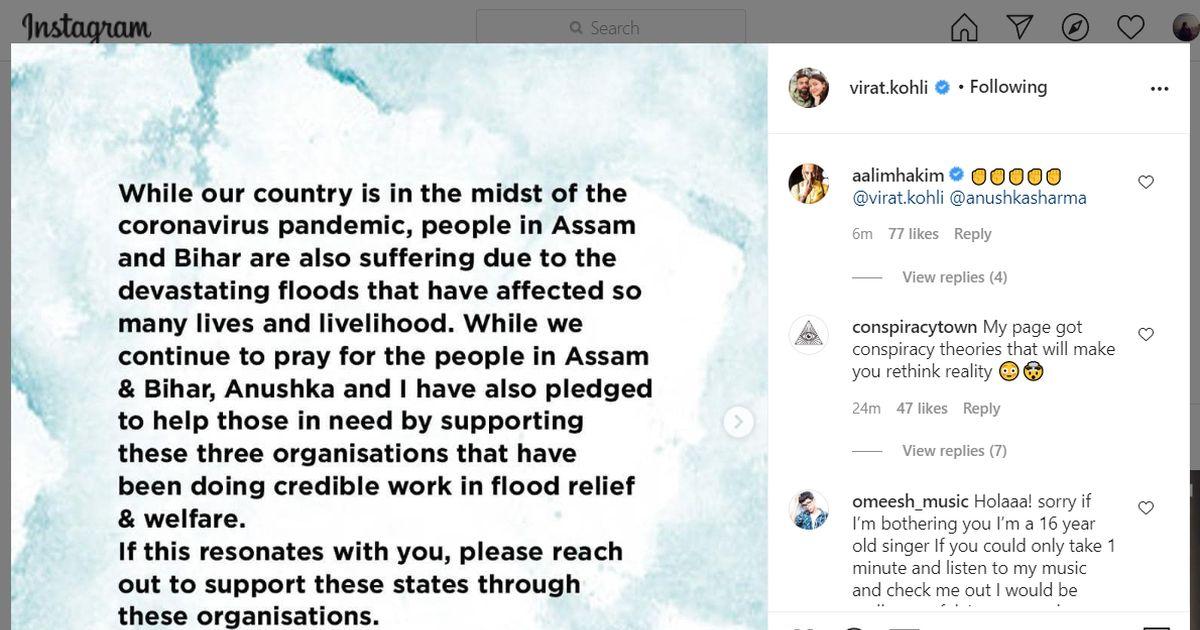The height and width of the screenshot is (630, 1200).
Task: Go to Instagram home feed
Action: pyautogui.click(x=964, y=27)
